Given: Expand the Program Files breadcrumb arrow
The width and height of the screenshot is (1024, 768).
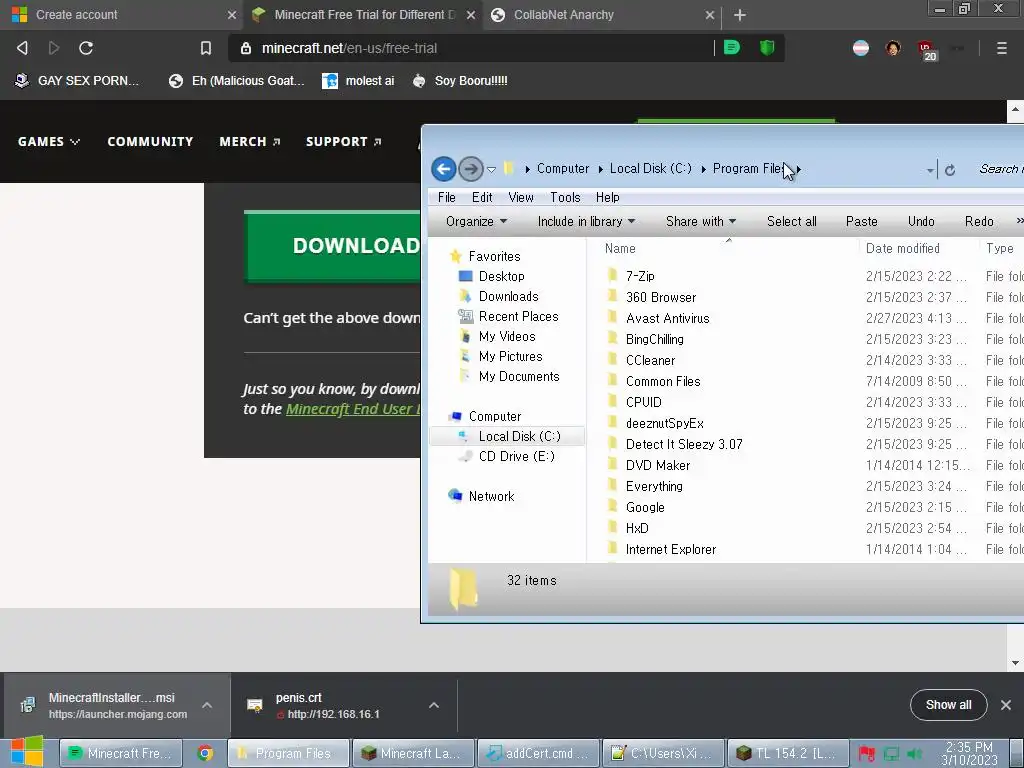Looking at the screenshot, I should pos(798,169).
